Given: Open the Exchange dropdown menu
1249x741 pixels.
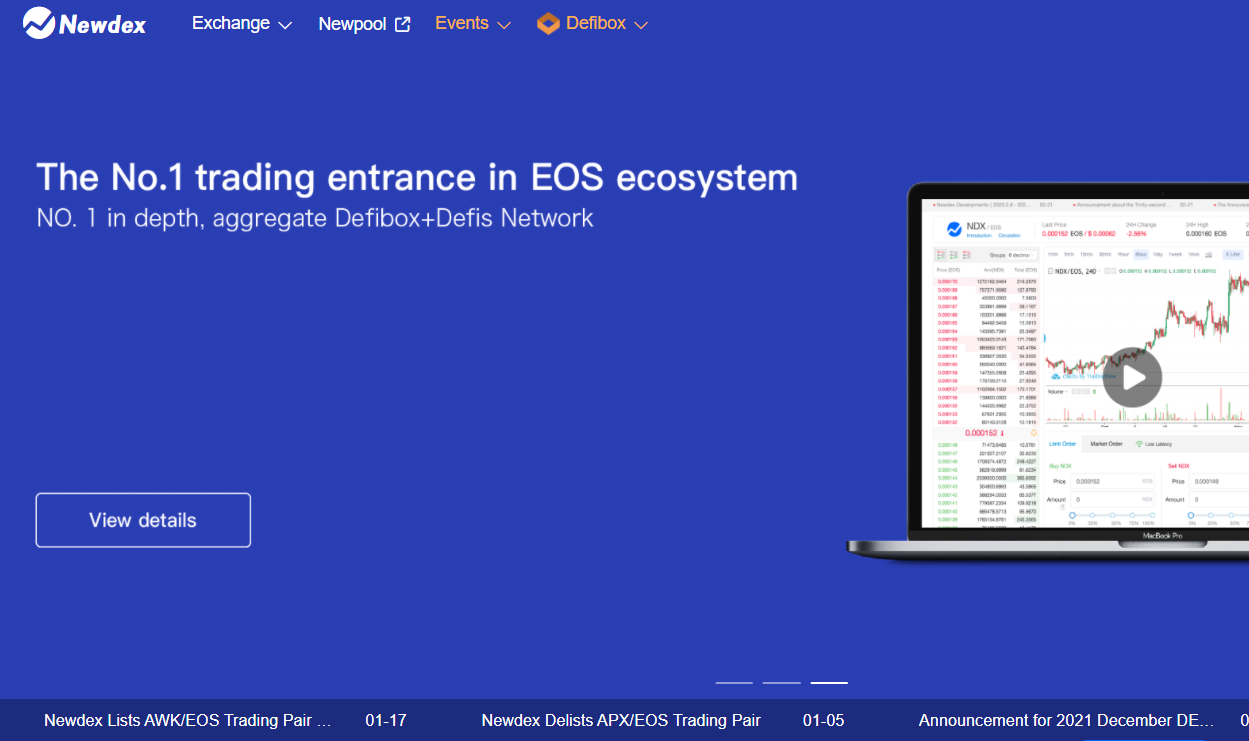Looking at the screenshot, I should pyautogui.click(x=242, y=23).
